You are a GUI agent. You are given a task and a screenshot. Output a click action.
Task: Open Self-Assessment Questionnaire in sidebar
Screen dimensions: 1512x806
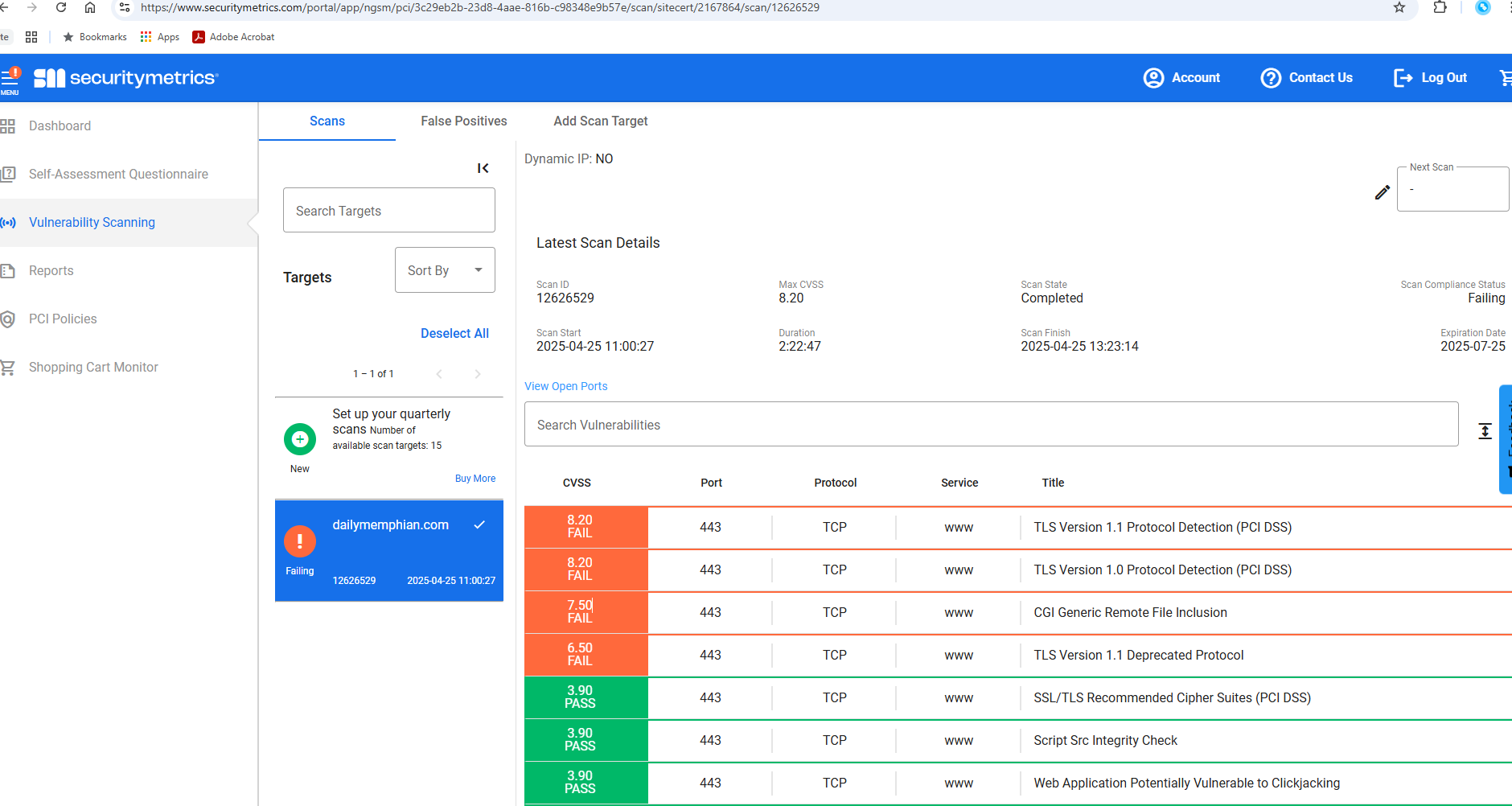tap(118, 175)
